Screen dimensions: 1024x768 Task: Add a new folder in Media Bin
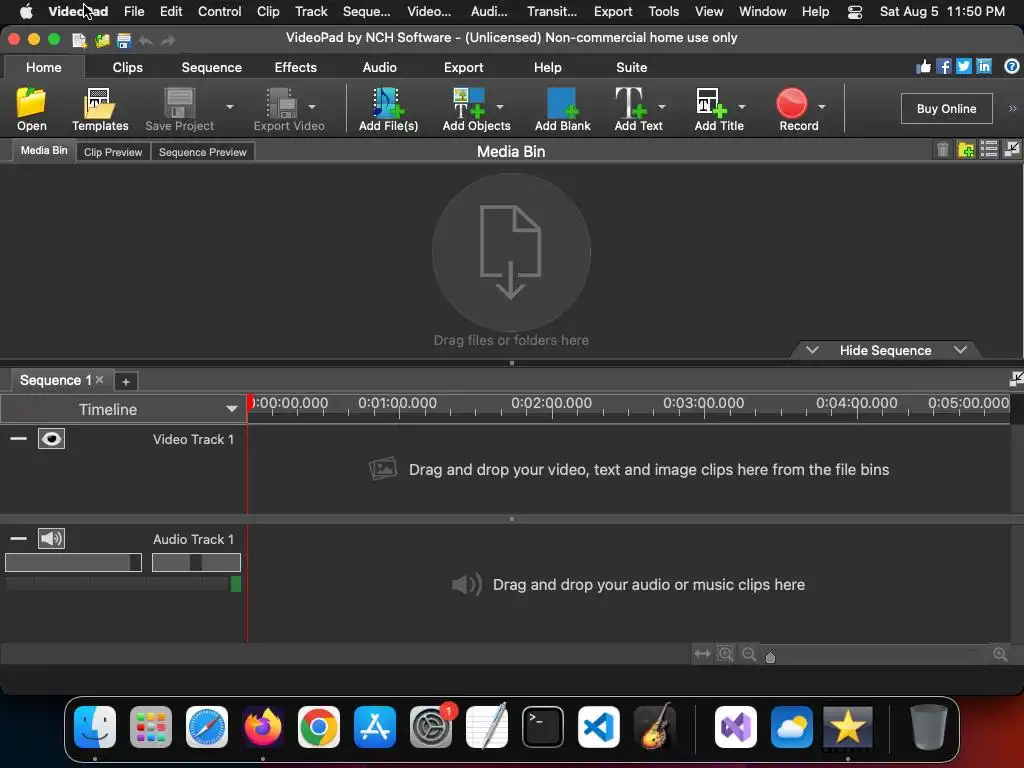pos(966,150)
